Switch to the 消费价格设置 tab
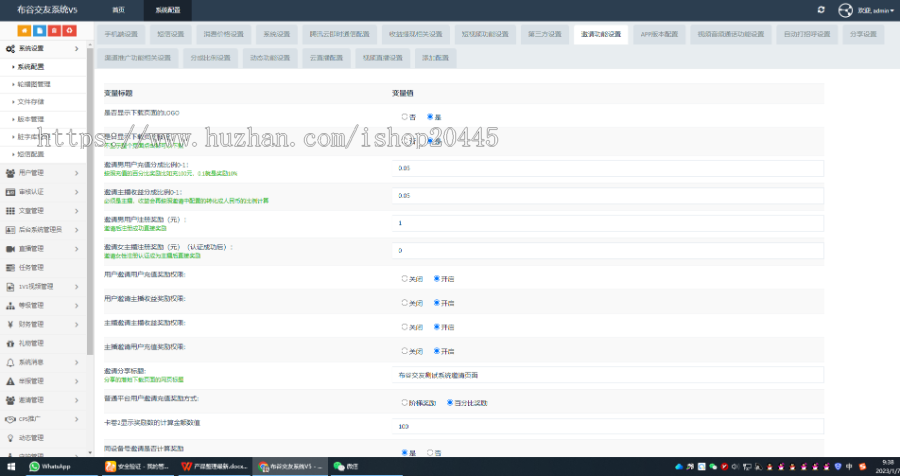 223,34
